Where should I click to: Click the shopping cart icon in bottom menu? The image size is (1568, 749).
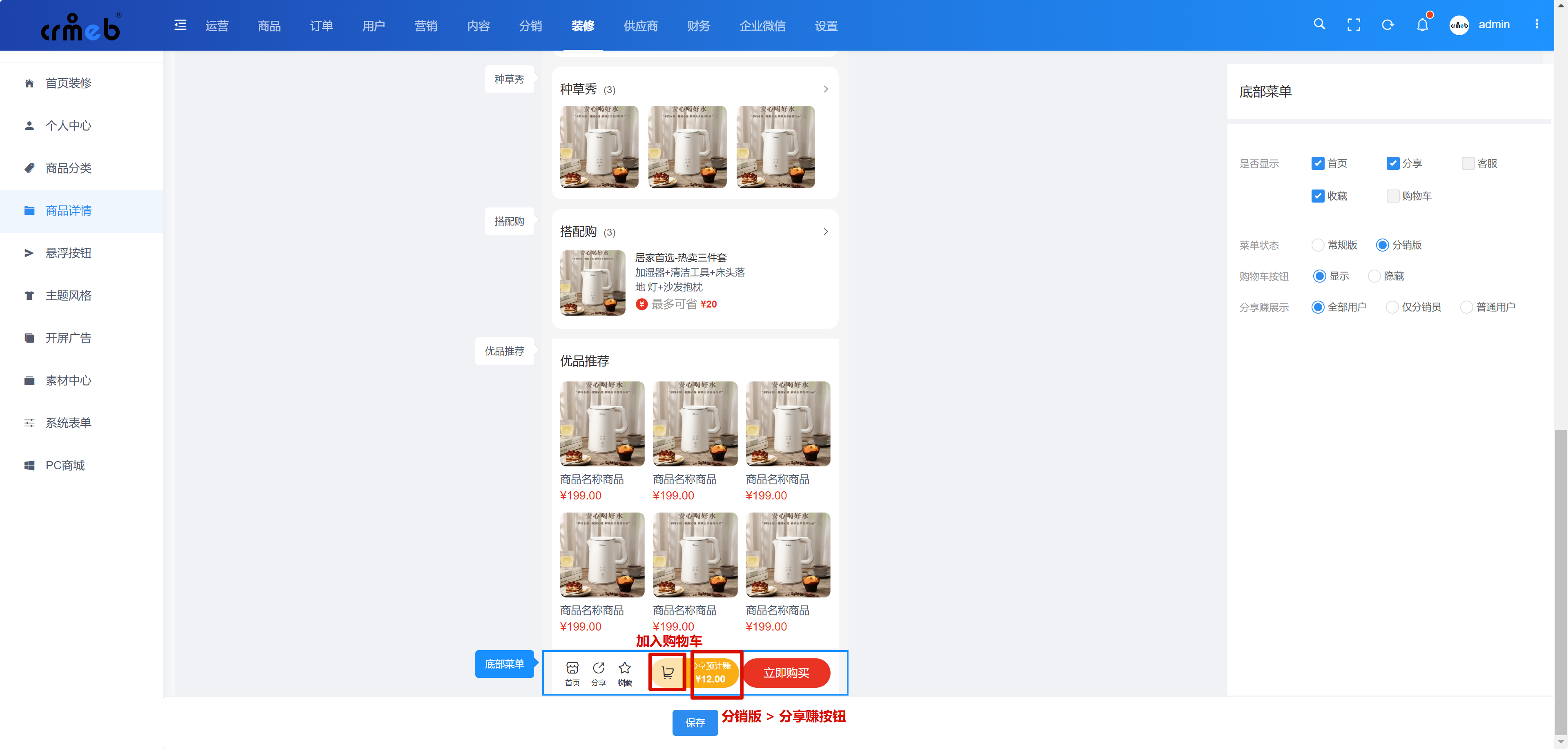click(x=667, y=672)
